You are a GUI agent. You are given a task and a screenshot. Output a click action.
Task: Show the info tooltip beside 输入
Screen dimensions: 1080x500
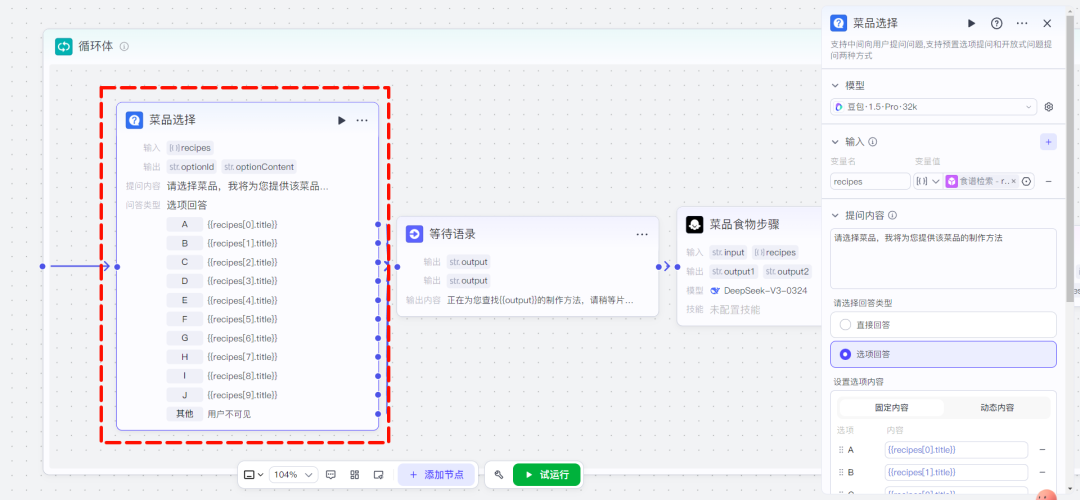tap(873, 142)
